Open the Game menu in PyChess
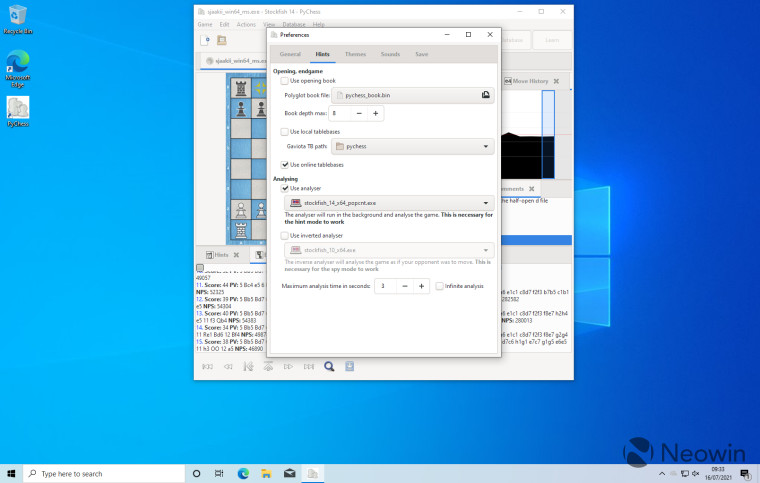The width and height of the screenshot is (760, 483). click(x=205, y=24)
